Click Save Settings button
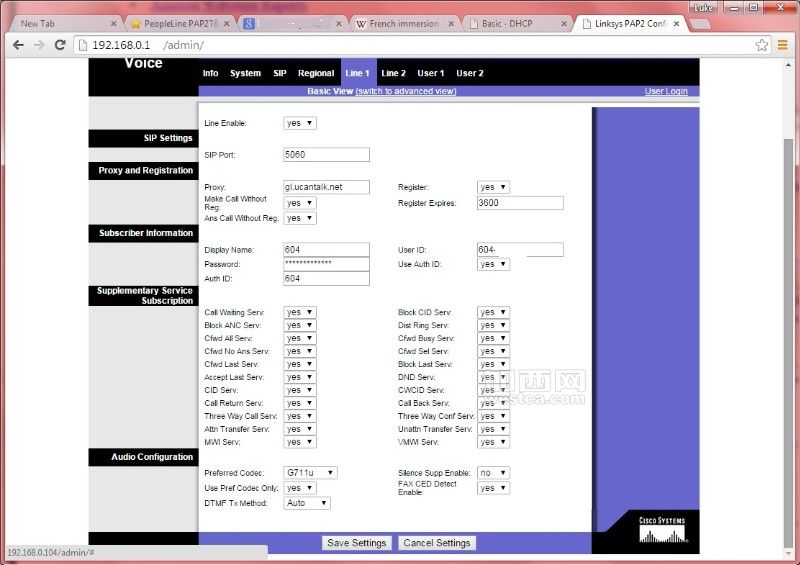Image resolution: width=800 pixels, height=565 pixels. coord(357,543)
